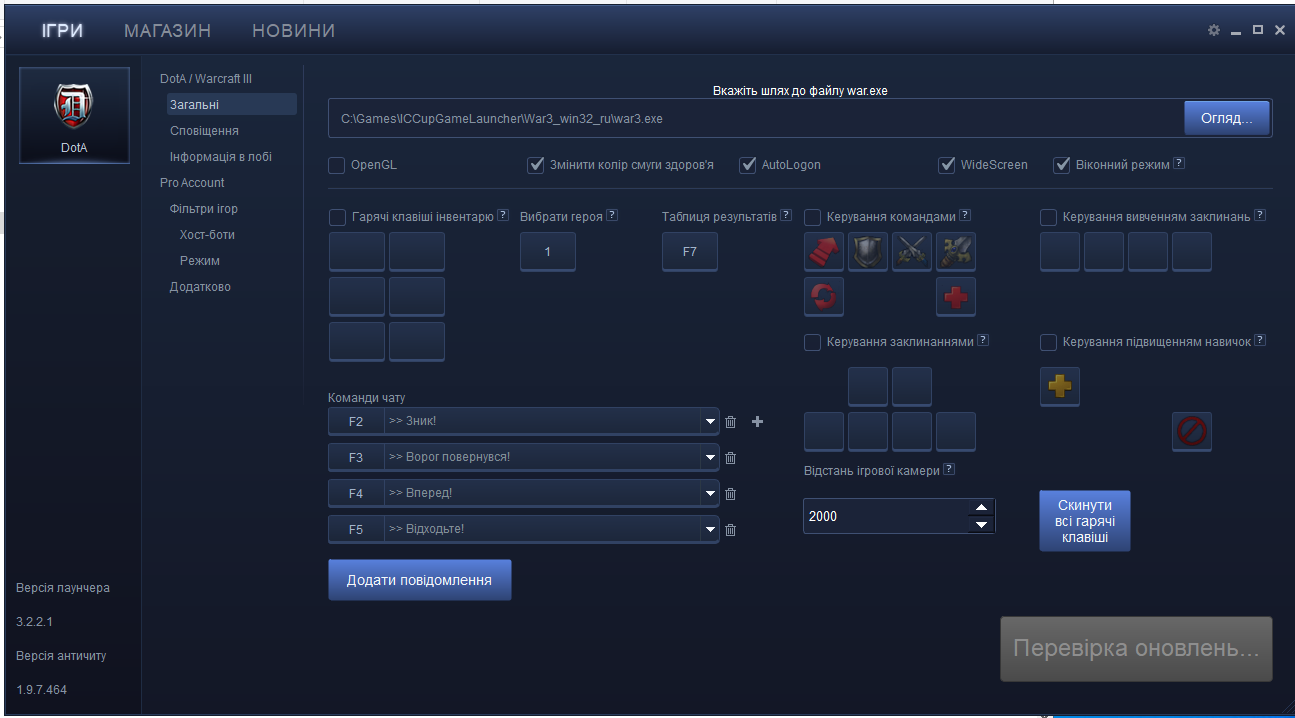This screenshot has height=718, width=1295.
Task: Click the camera distance field '2000'
Action: coord(887,516)
